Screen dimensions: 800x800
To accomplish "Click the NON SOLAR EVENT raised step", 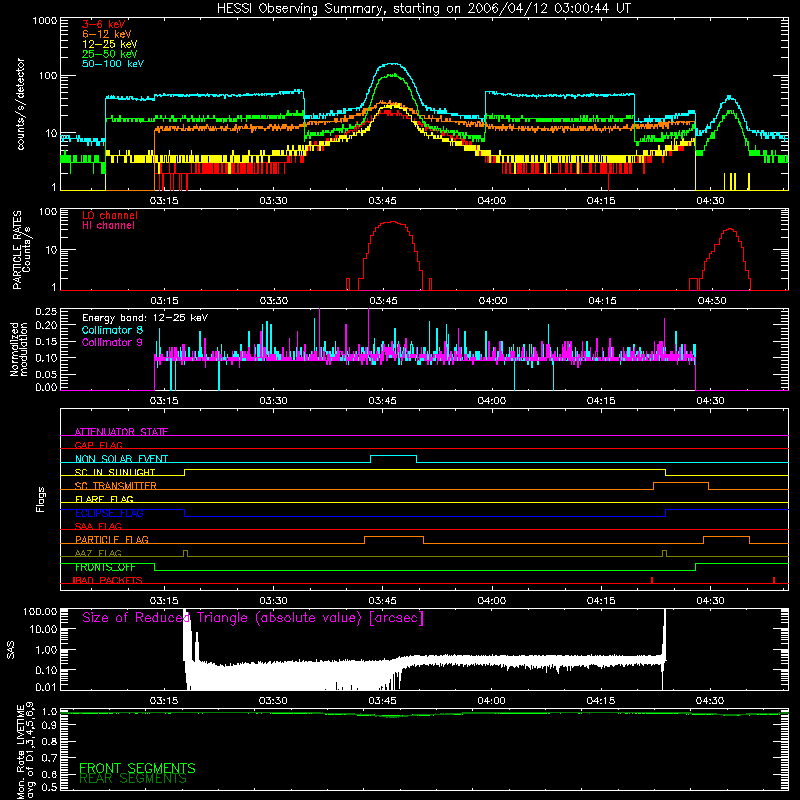I will 393,456.
